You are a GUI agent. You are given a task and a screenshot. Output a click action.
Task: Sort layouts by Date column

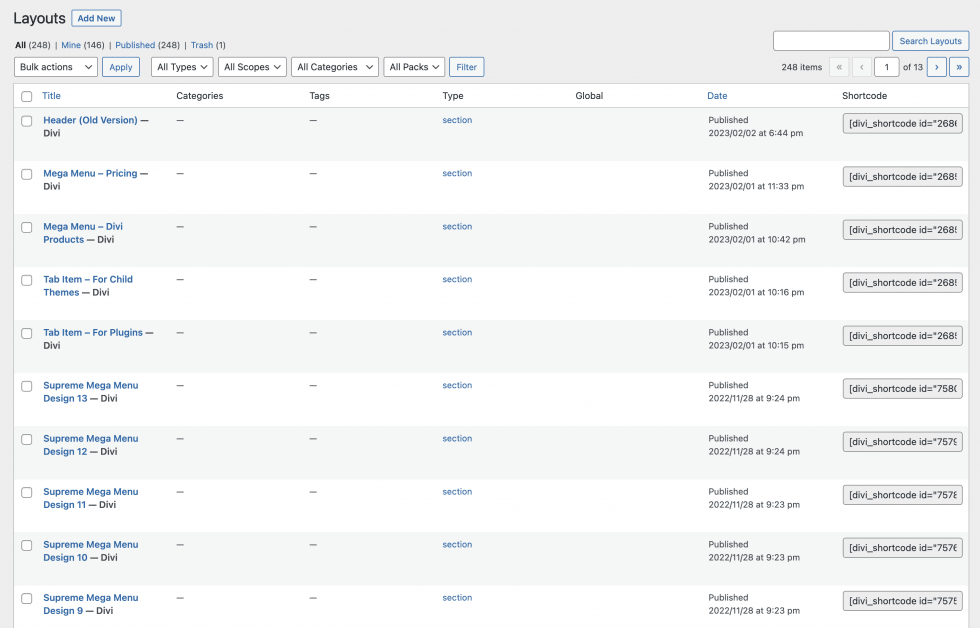click(x=716, y=96)
